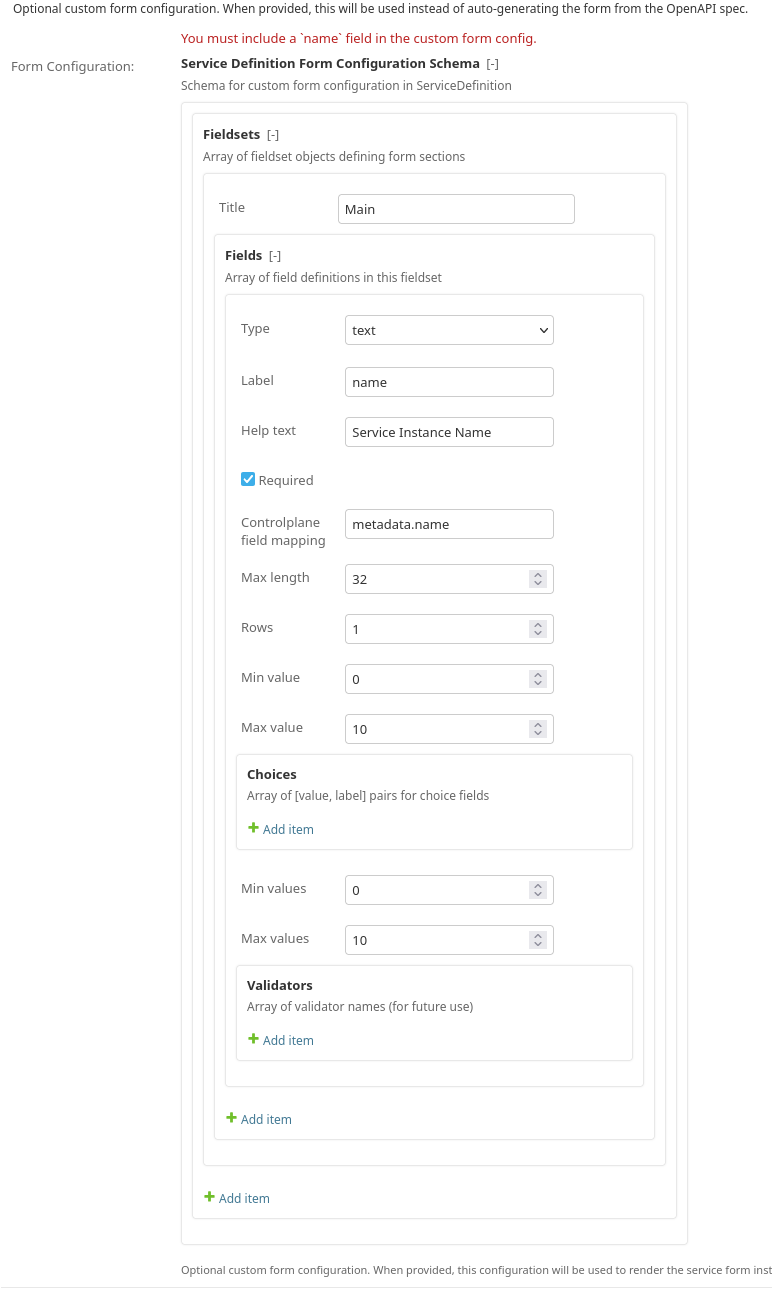
Task: Collapse Service Definition Form Configuration Schema
Action: pos(492,64)
